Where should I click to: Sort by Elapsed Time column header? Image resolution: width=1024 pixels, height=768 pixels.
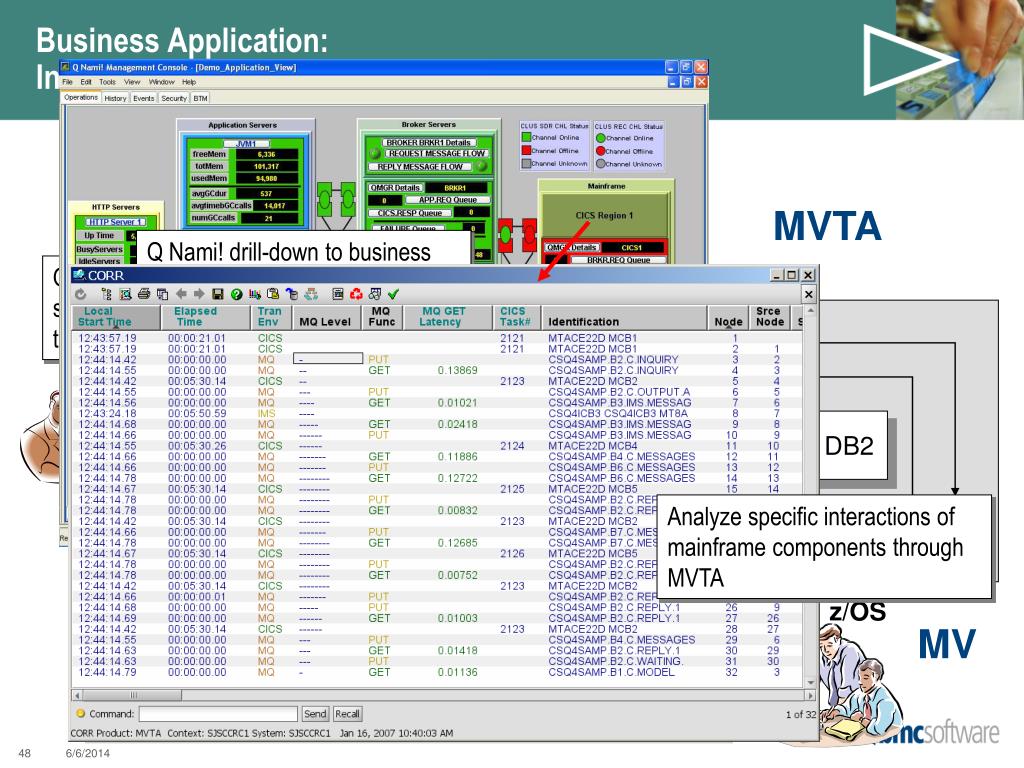tap(206, 317)
